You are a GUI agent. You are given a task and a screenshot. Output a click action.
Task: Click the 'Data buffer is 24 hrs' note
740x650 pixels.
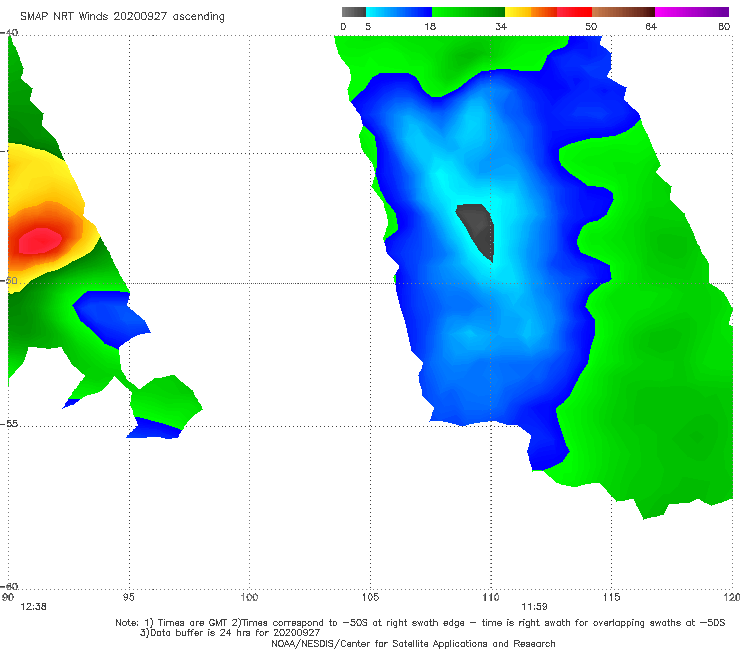coord(229,633)
